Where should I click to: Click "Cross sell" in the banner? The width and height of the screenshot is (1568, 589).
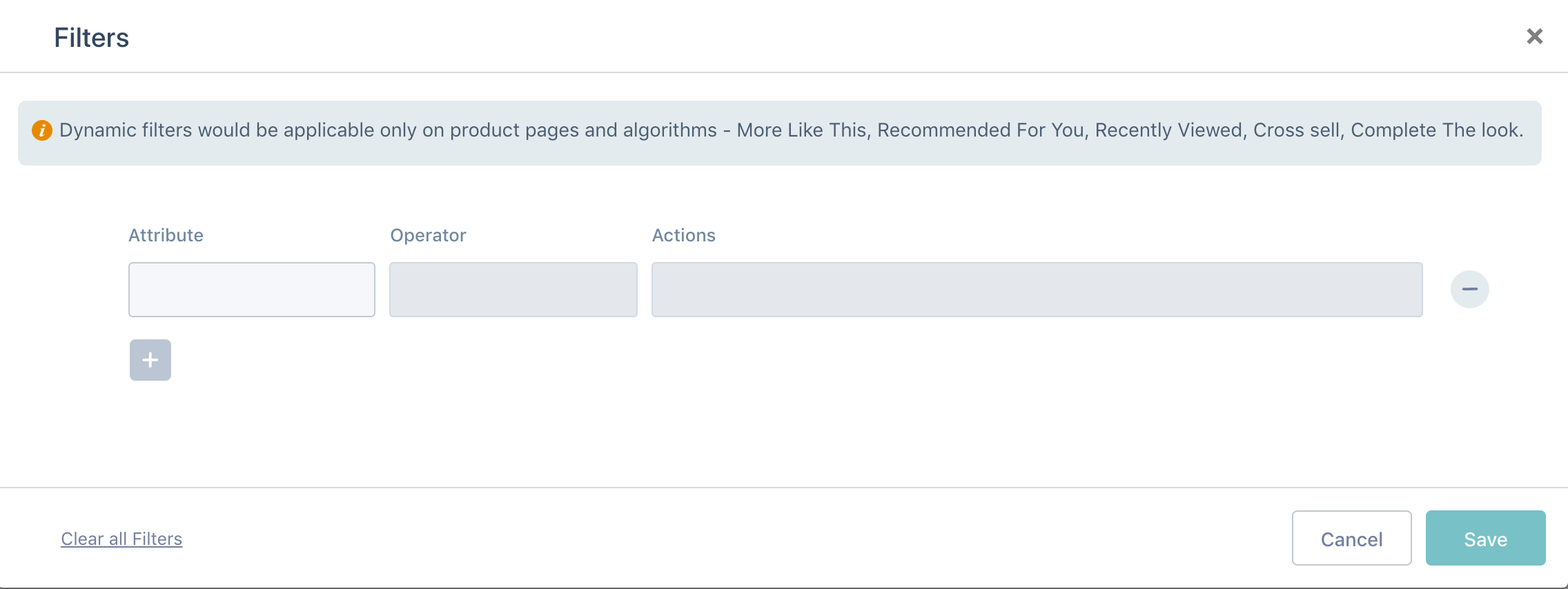(x=1297, y=130)
